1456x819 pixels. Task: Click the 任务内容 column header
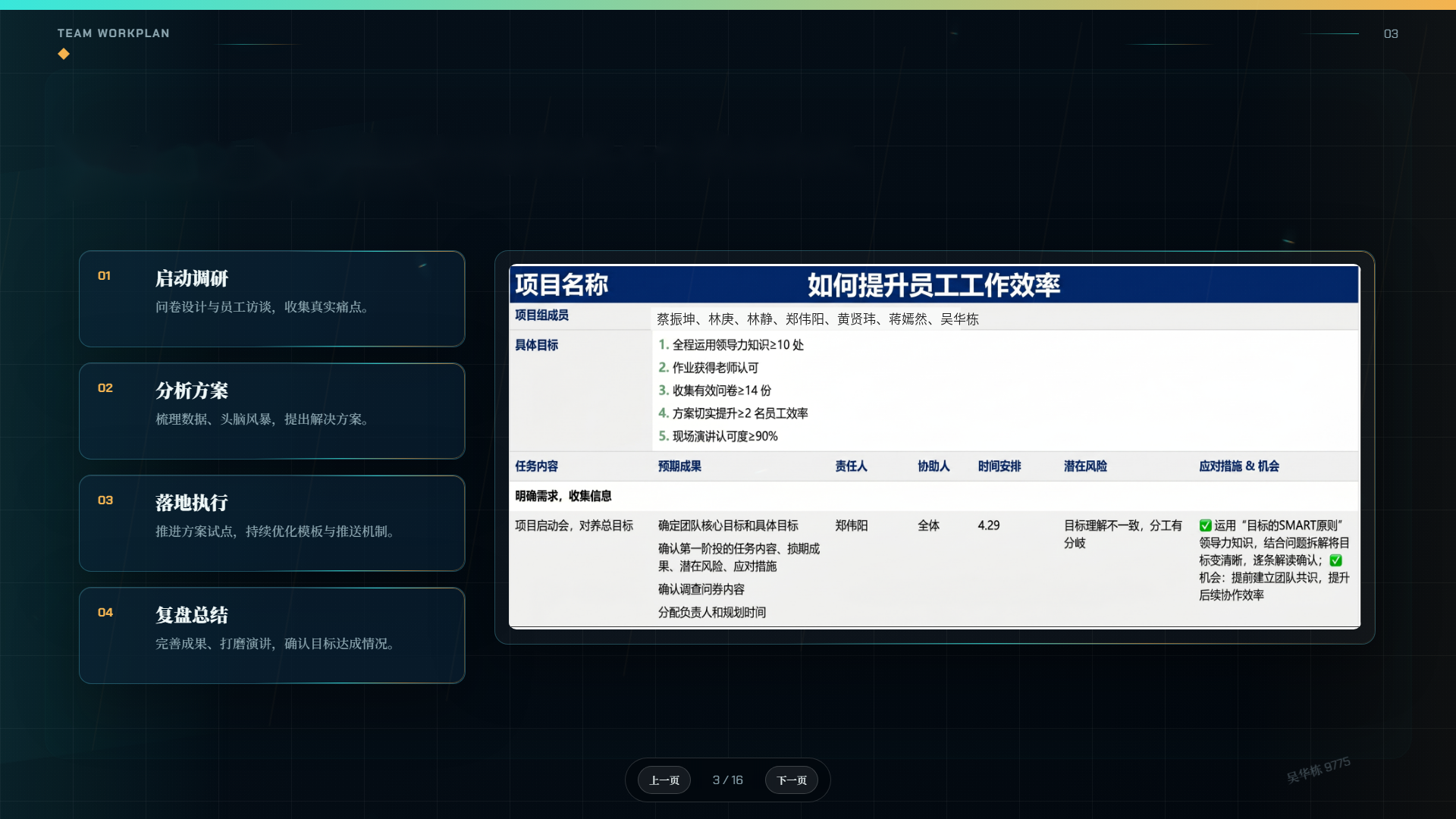tap(536, 466)
